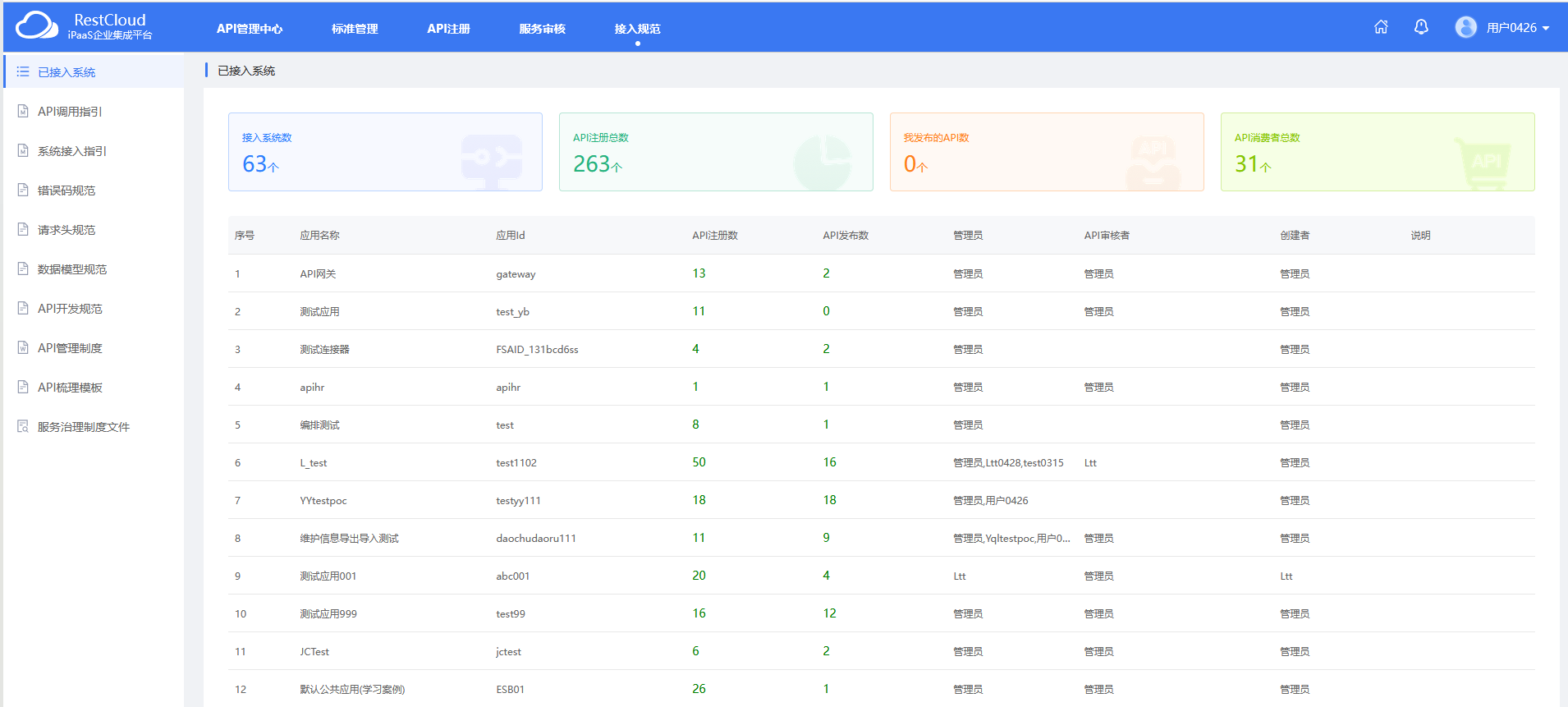This screenshot has height=707, width=1568.
Task: Click Word file icon beside API管理制度
Action: [x=23, y=347]
